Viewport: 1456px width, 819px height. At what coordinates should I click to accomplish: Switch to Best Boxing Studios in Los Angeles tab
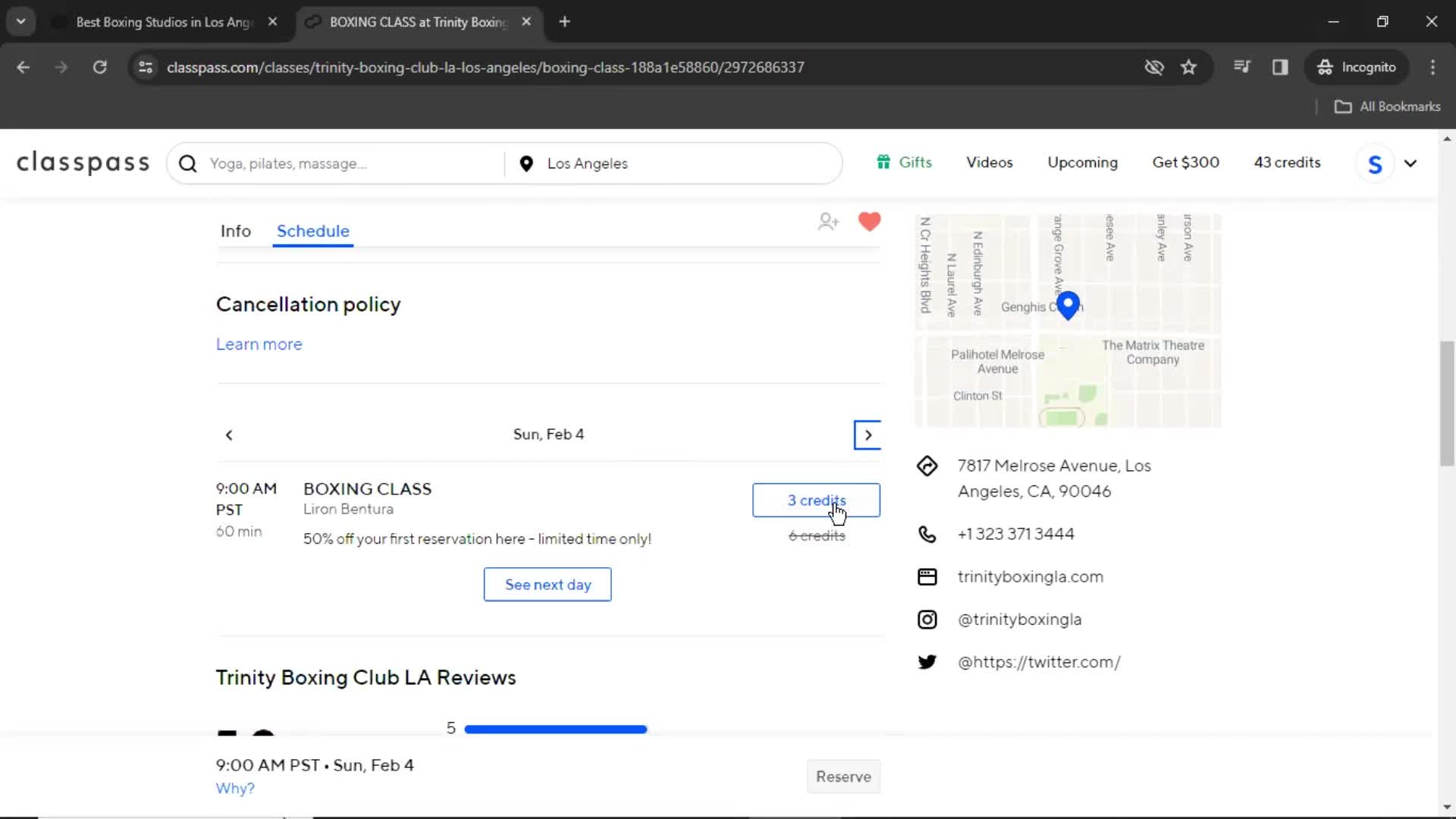(x=163, y=22)
